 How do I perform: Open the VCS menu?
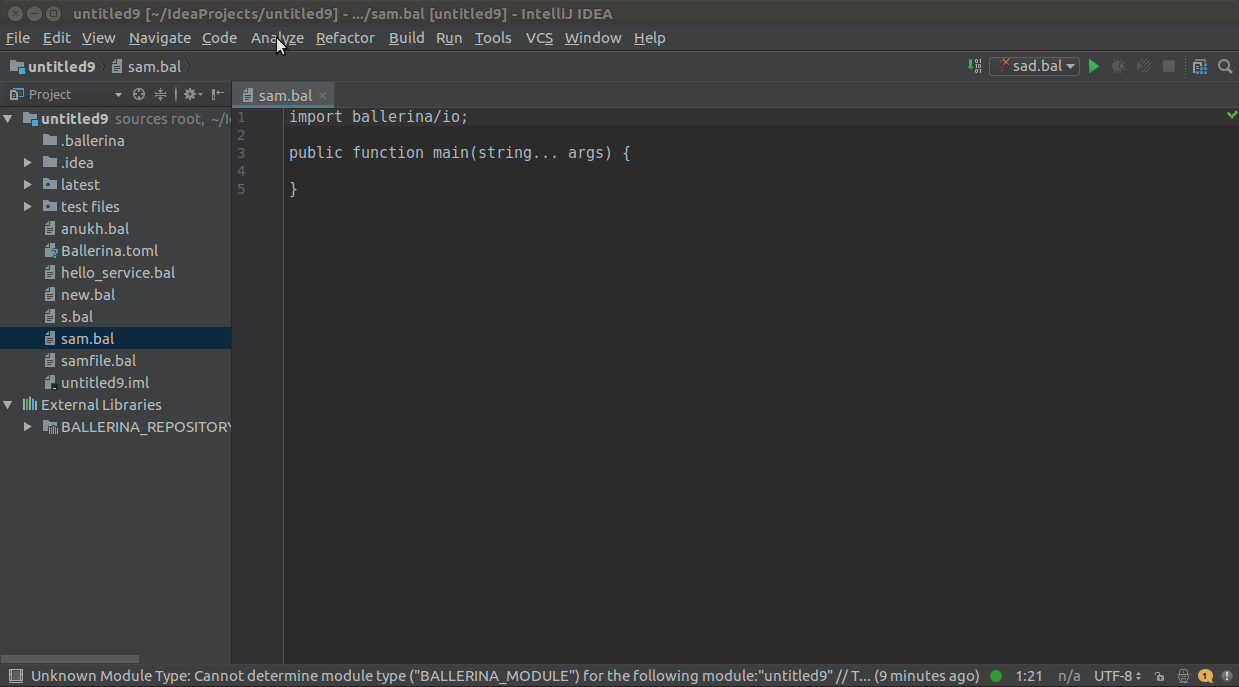coord(539,38)
